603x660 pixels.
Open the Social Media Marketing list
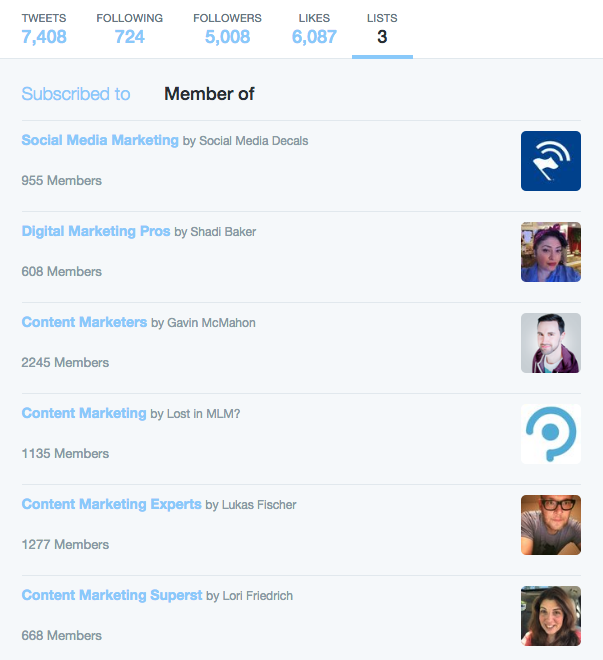[100, 140]
